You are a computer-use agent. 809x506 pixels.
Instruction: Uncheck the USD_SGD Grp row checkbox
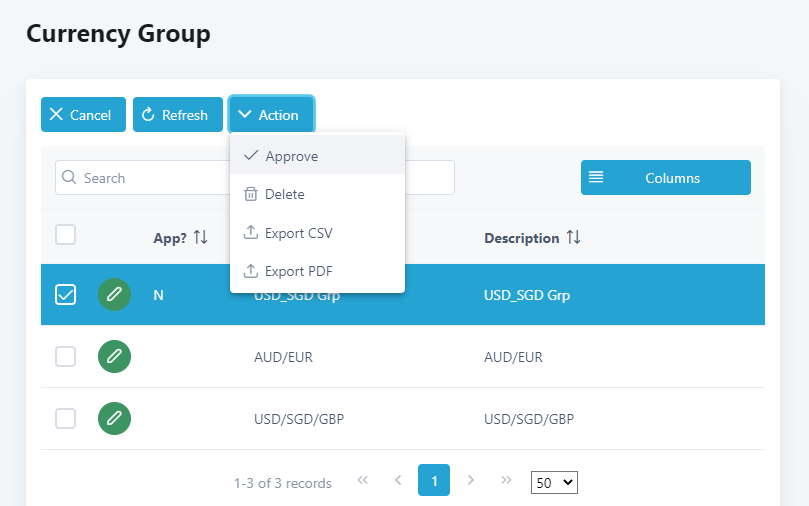pyautogui.click(x=66, y=295)
